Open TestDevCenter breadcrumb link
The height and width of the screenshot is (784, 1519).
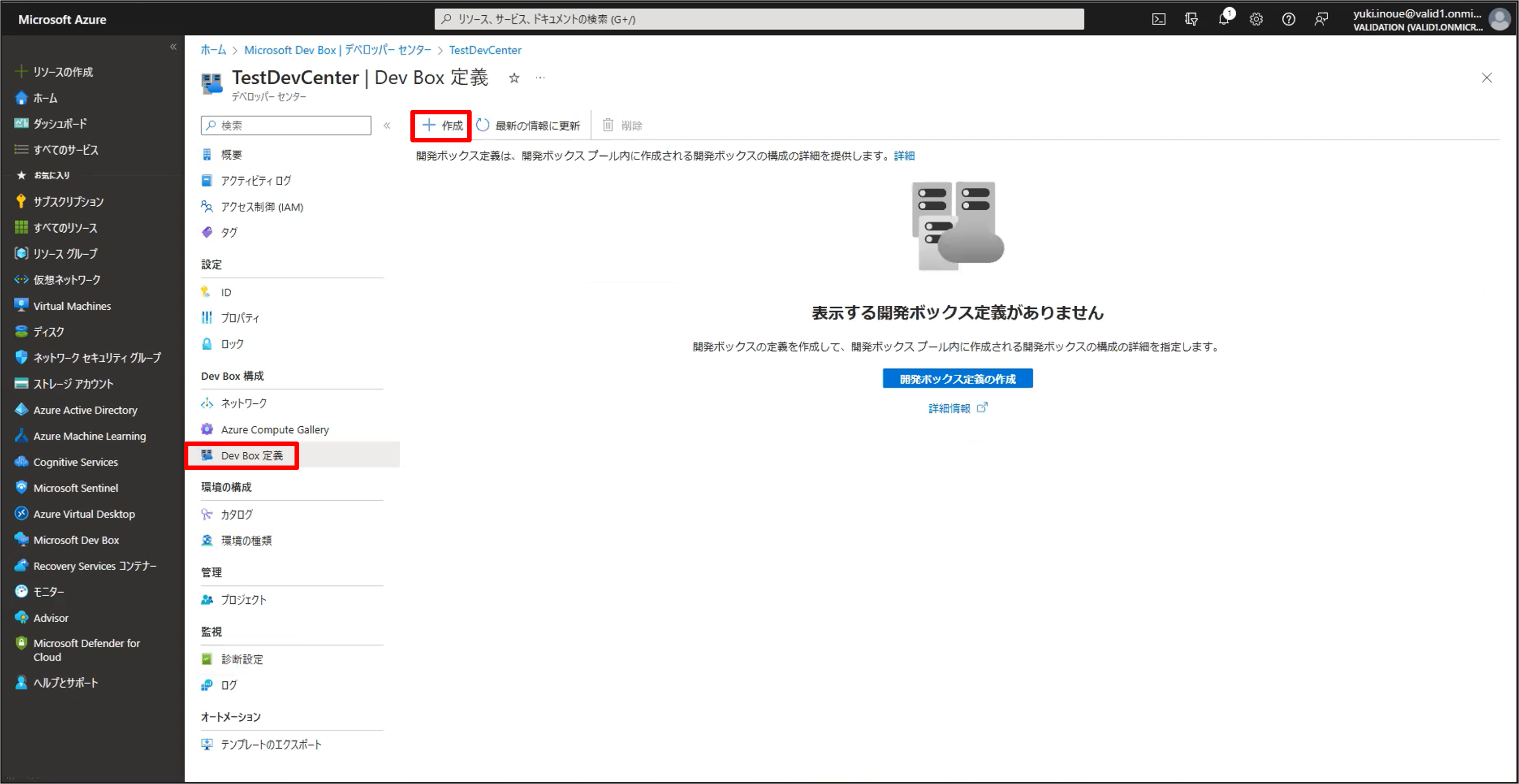click(x=485, y=50)
